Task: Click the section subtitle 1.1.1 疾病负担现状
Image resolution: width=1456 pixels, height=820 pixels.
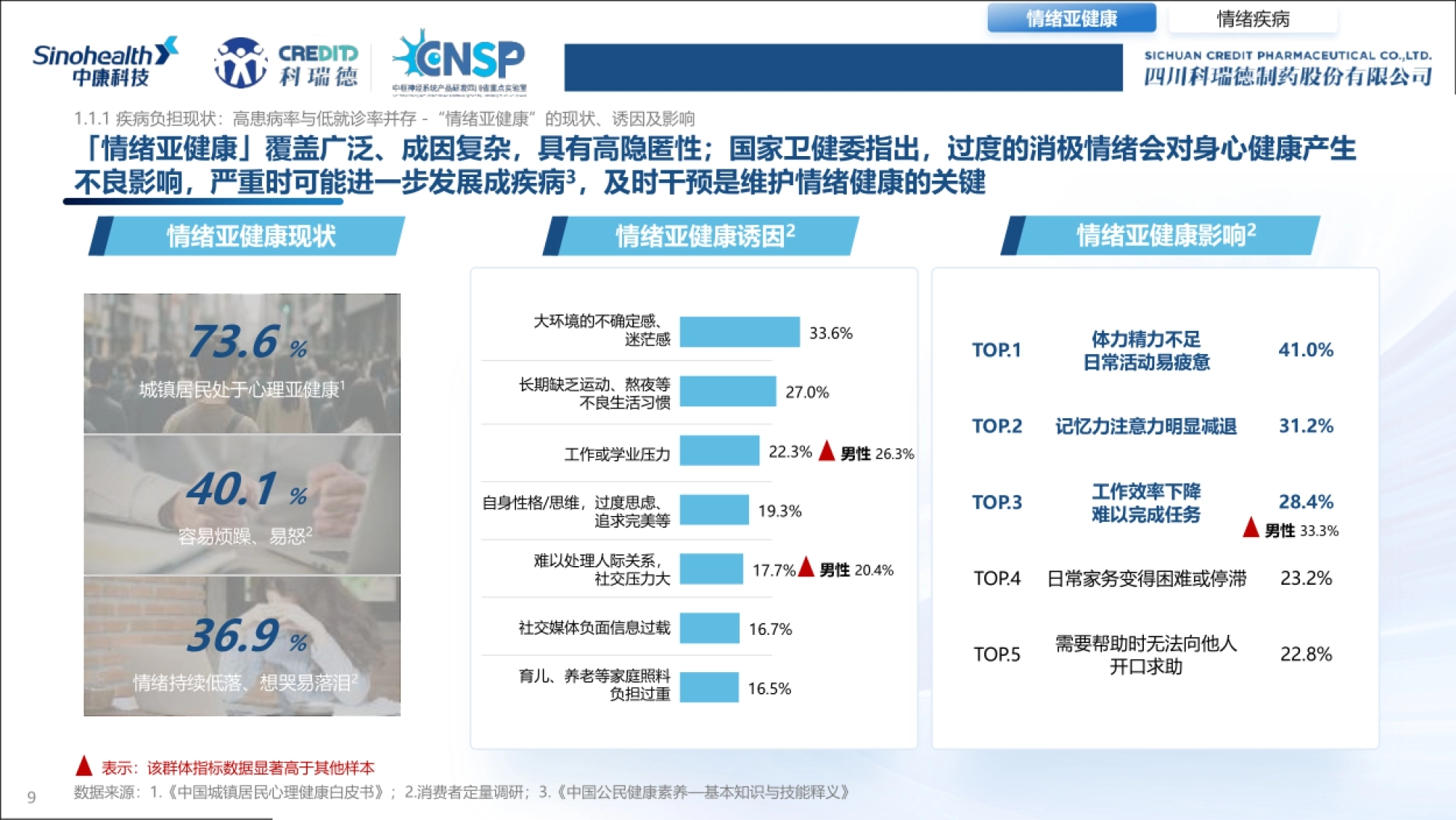Action: [384, 119]
